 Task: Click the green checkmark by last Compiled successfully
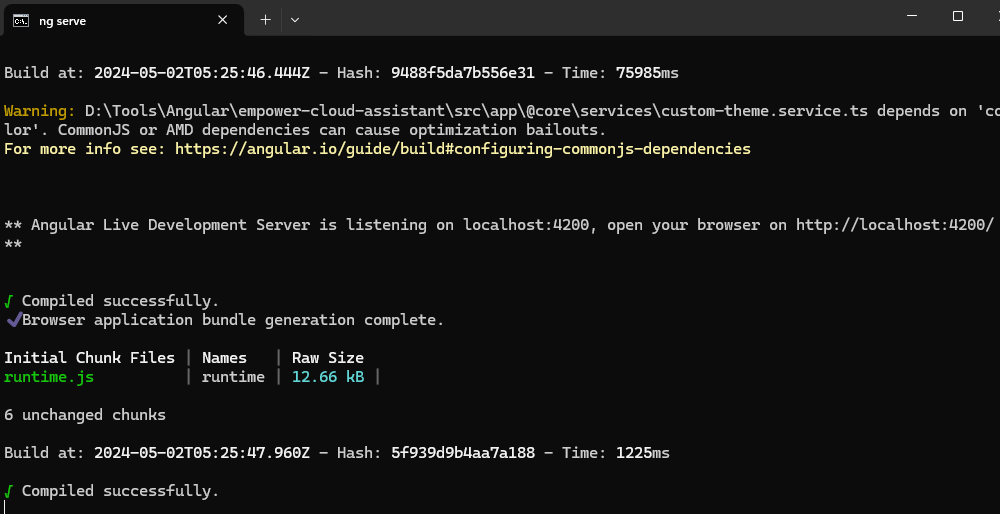[9, 491]
